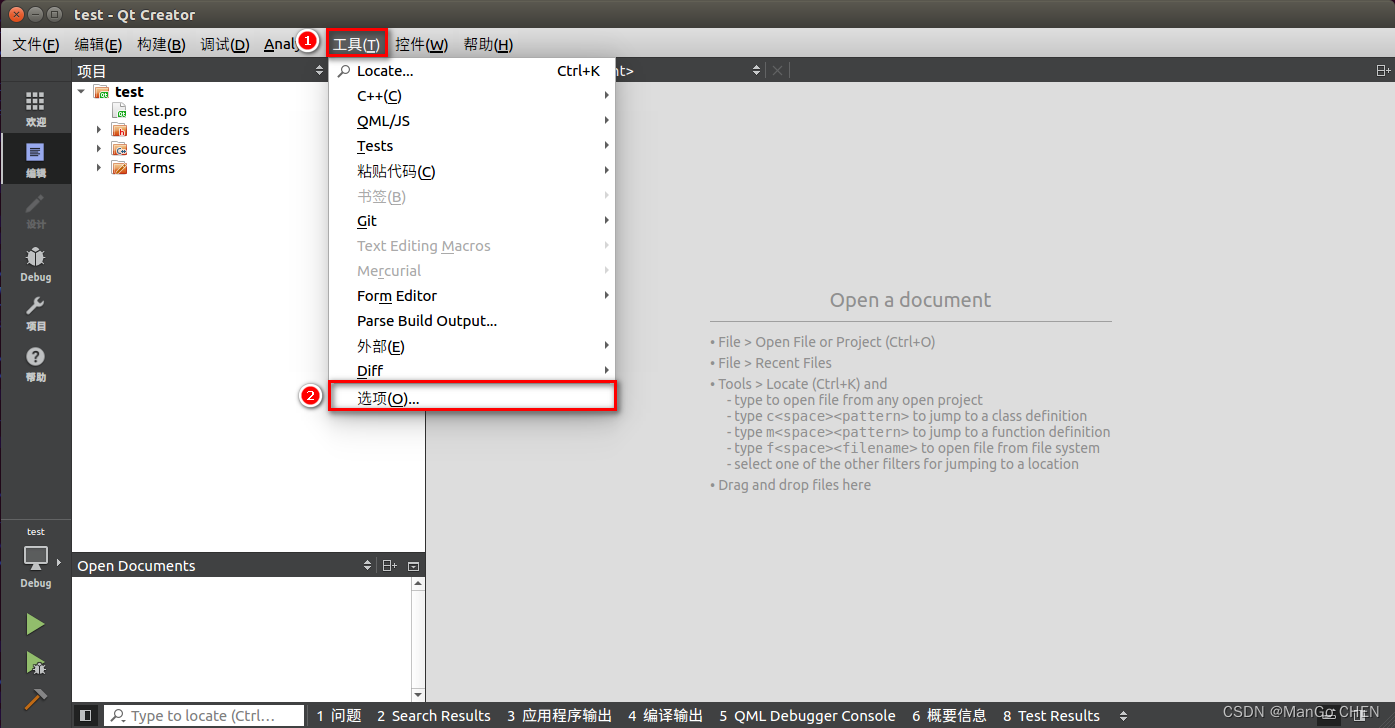The height and width of the screenshot is (728, 1395).
Task: Expand the Headers folder in project tree
Action: [x=99, y=129]
